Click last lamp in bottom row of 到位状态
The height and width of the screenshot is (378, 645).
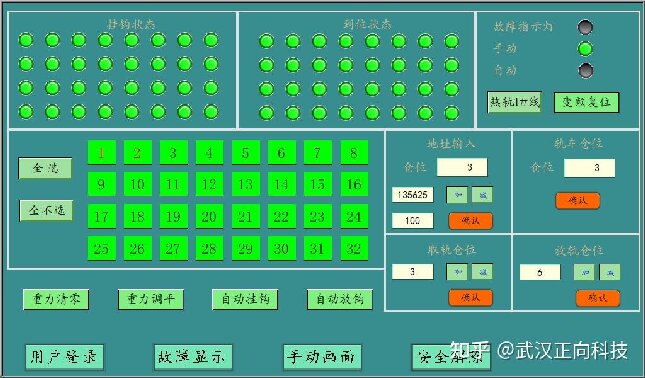[452, 112]
